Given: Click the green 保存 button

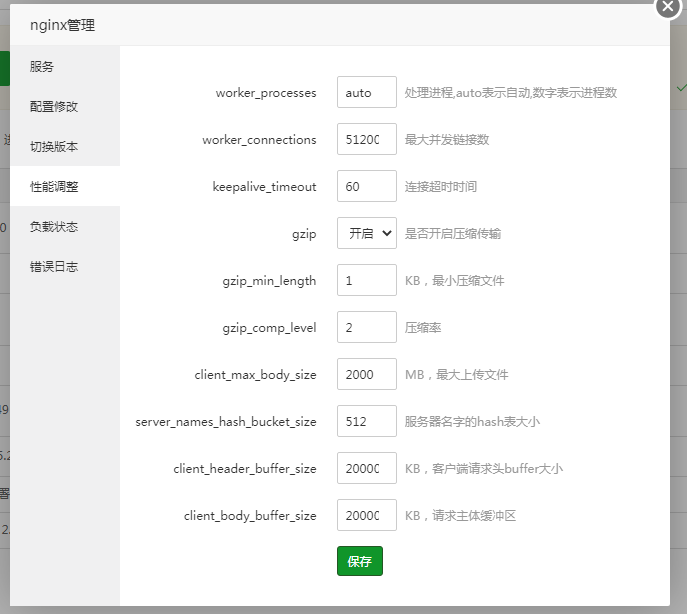Looking at the screenshot, I should [x=360, y=561].
